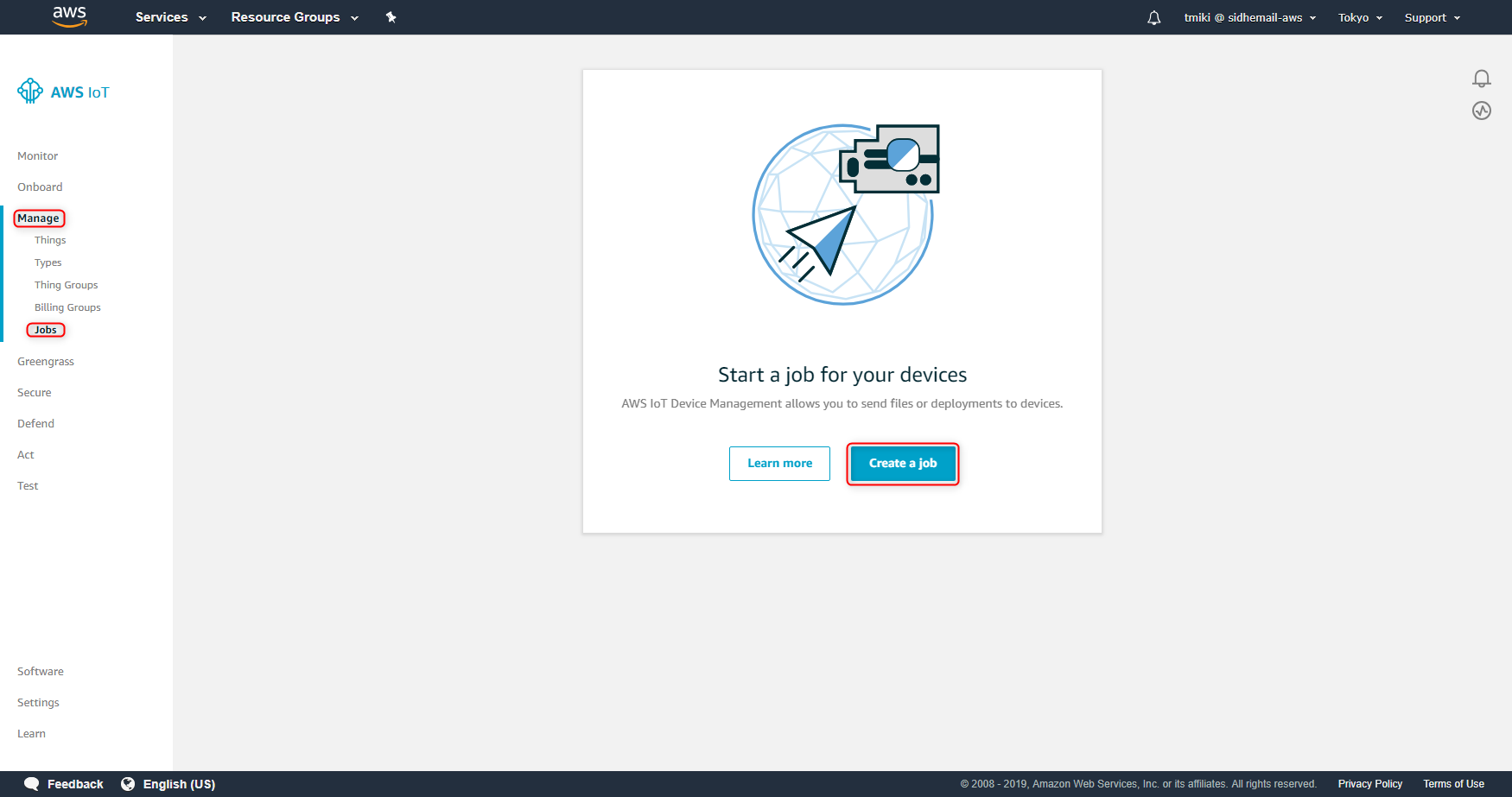Open Settings in the sidebar
1512x797 pixels.
click(x=38, y=703)
